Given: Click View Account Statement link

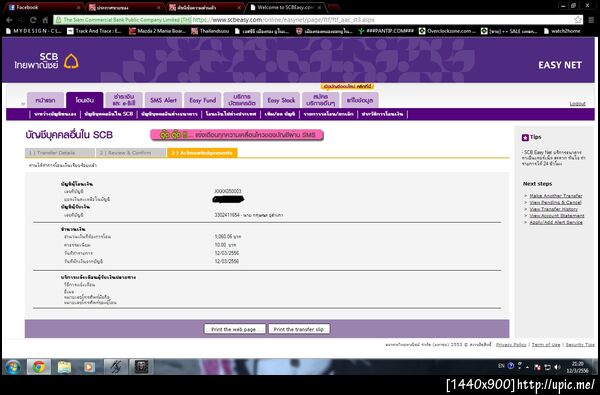Looking at the screenshot, I should coord(557,215).
